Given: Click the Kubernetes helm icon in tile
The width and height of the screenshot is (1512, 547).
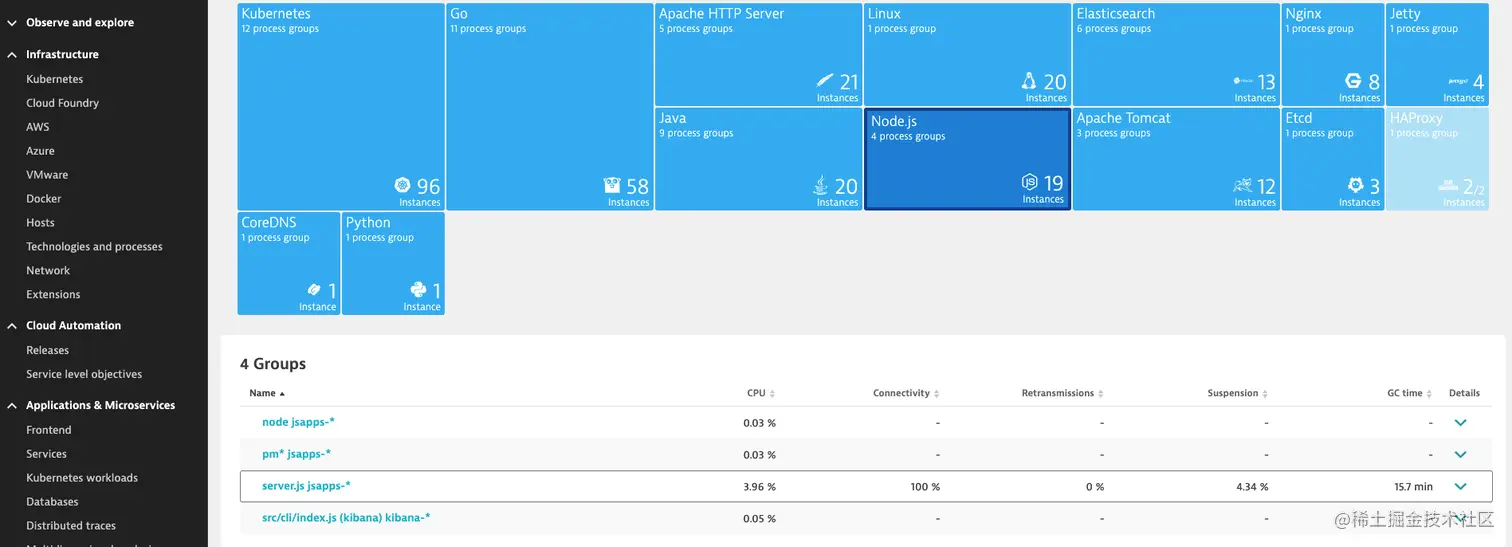Looking at the screenshot, I should [403, 185].
